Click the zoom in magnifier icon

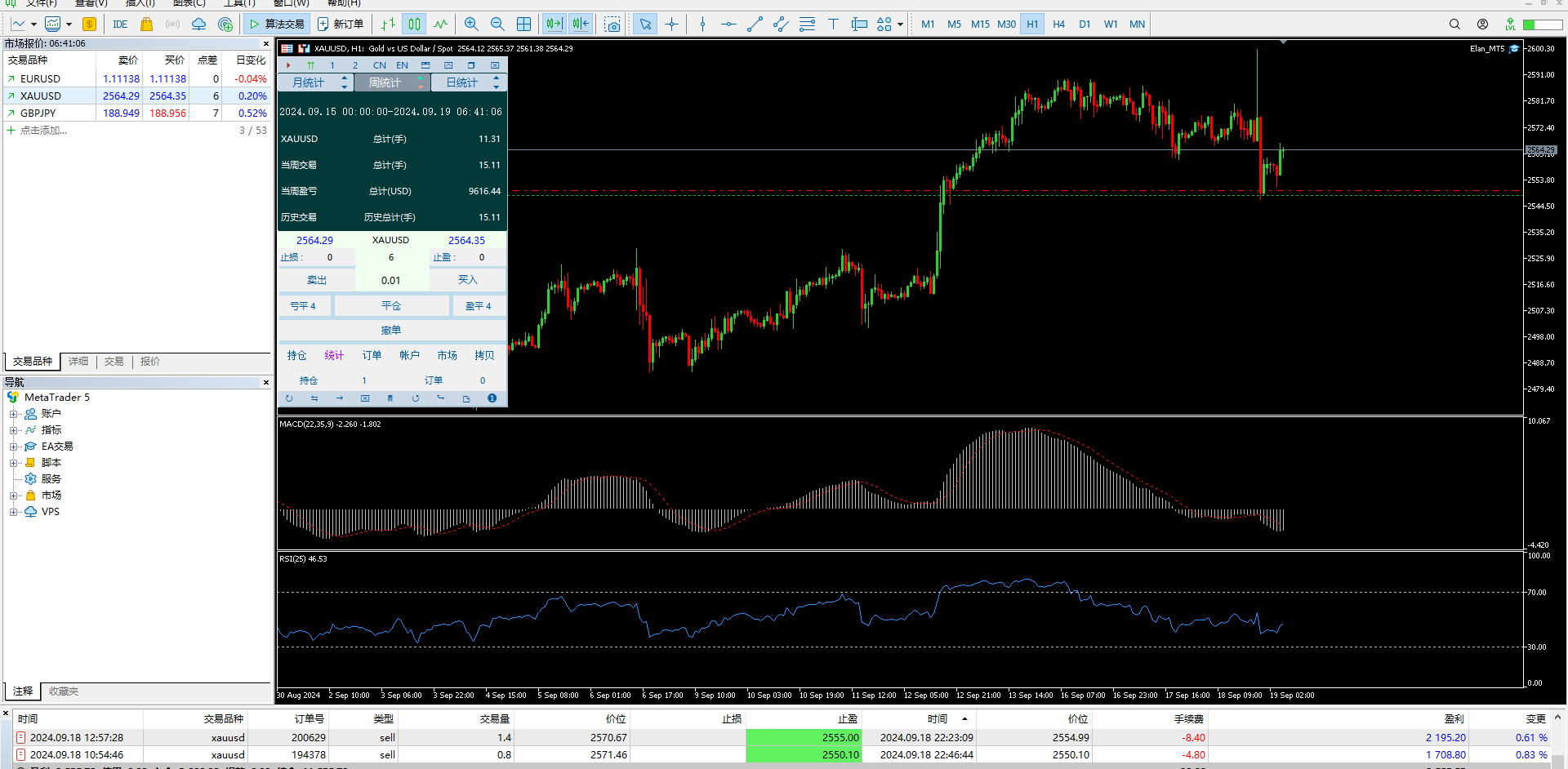(x=471, y=24)
